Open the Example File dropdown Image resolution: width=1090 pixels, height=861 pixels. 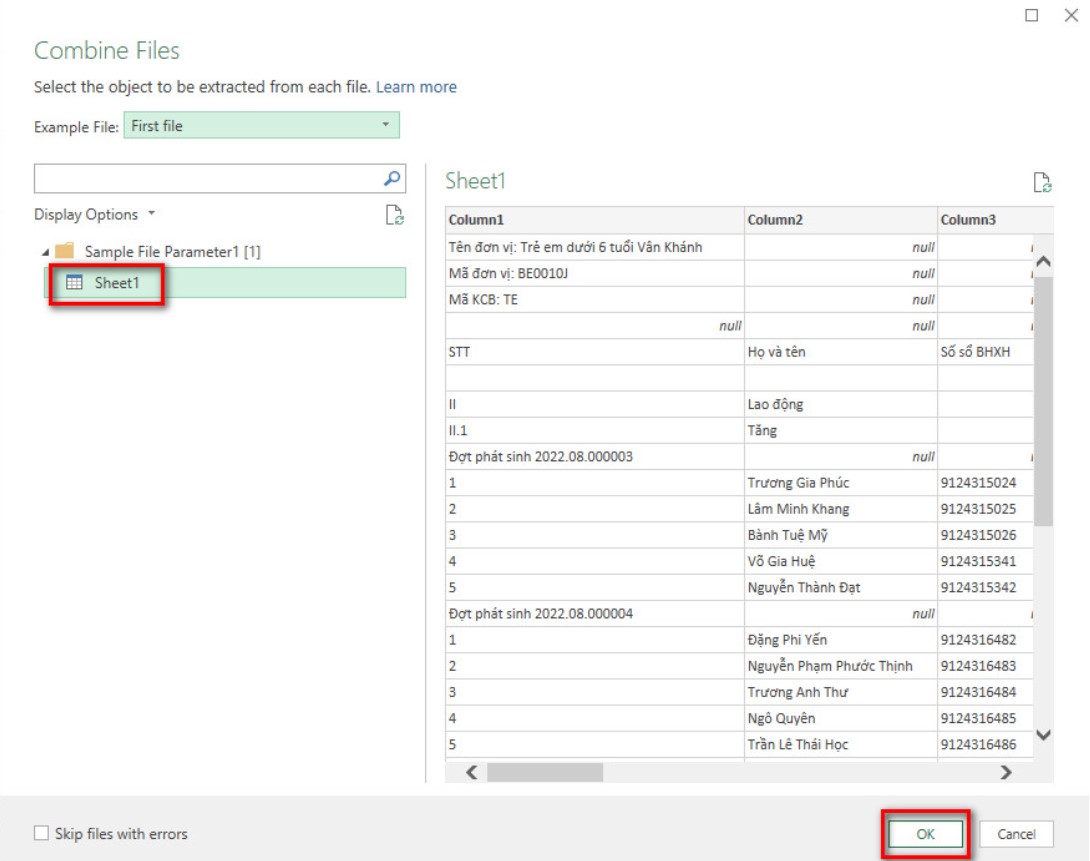[x=261, y=125]
